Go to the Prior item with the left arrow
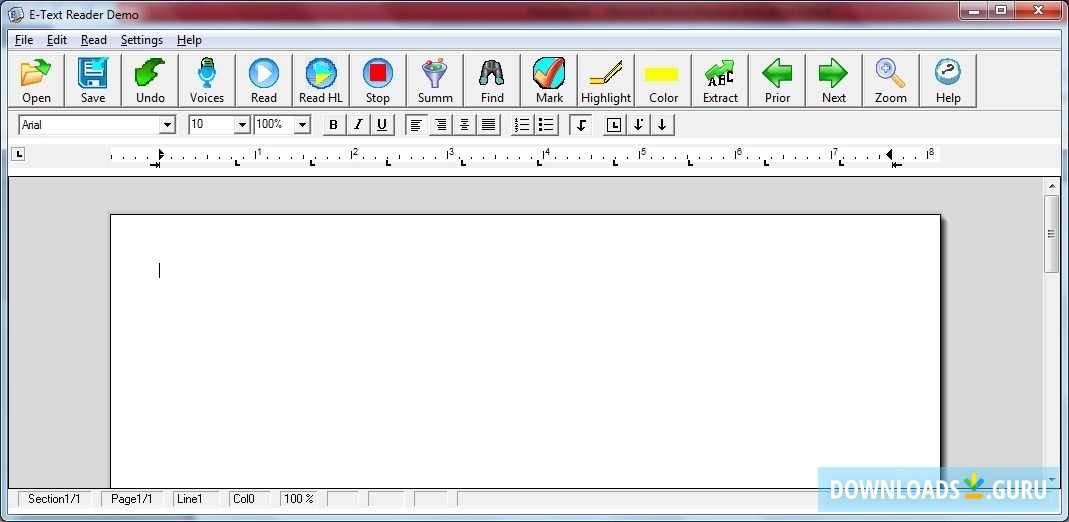 click(x=777, y=80)
